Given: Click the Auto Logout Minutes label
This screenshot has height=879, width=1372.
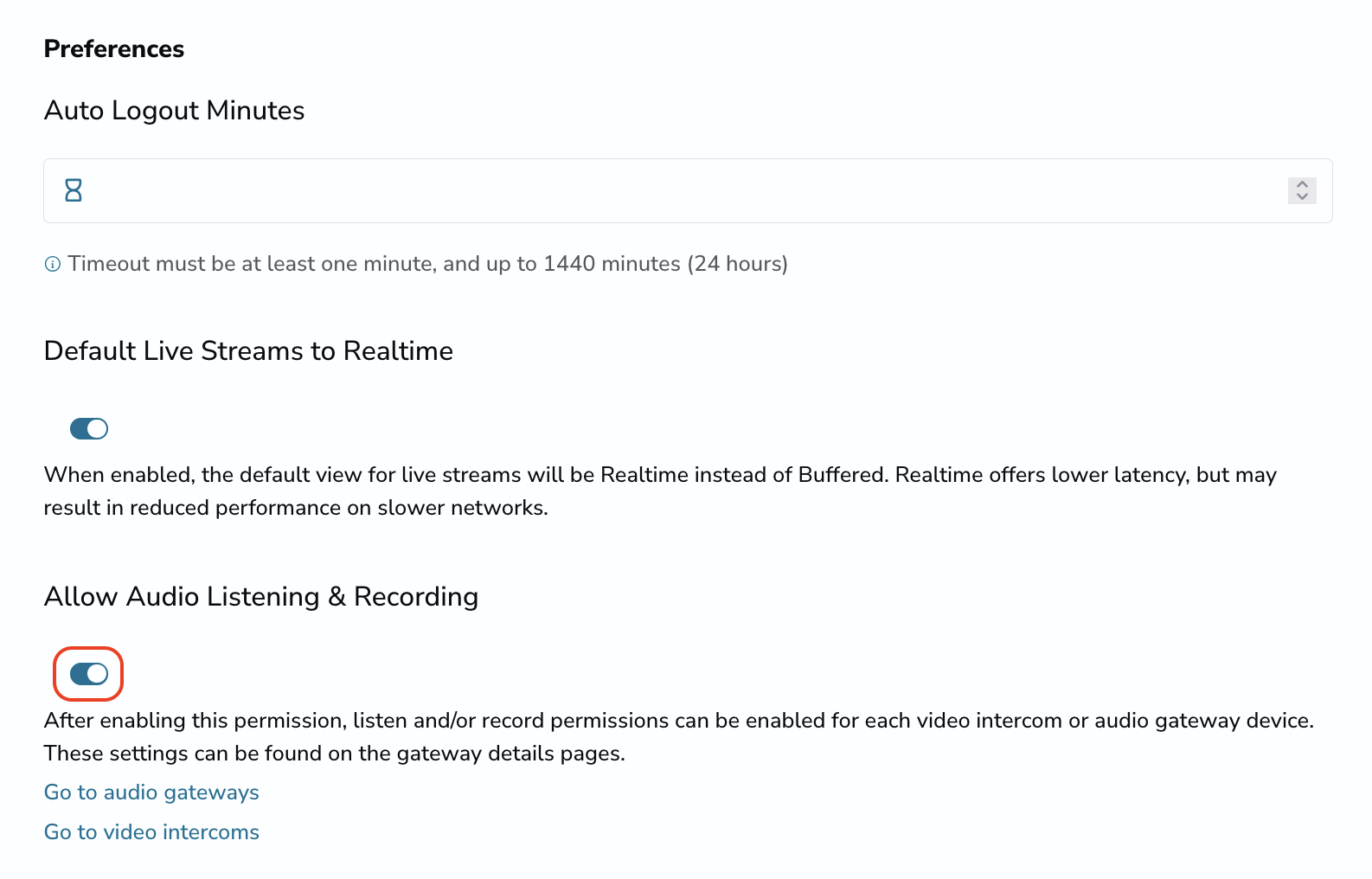Looking at the screenshot, I should click(x=174, y=111).
